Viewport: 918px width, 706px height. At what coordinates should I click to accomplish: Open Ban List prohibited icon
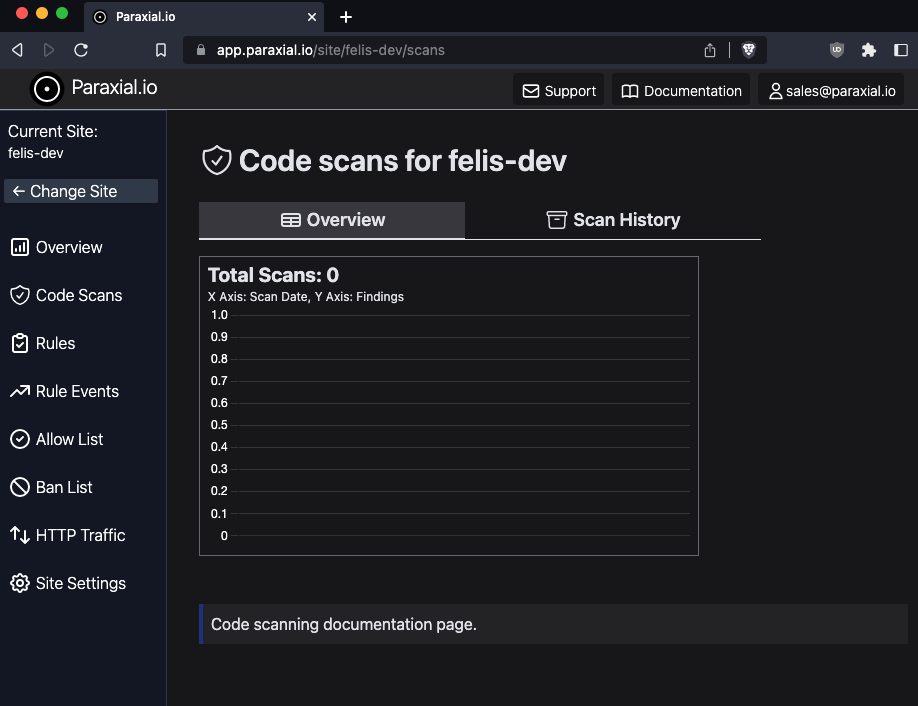pos(20,487)
